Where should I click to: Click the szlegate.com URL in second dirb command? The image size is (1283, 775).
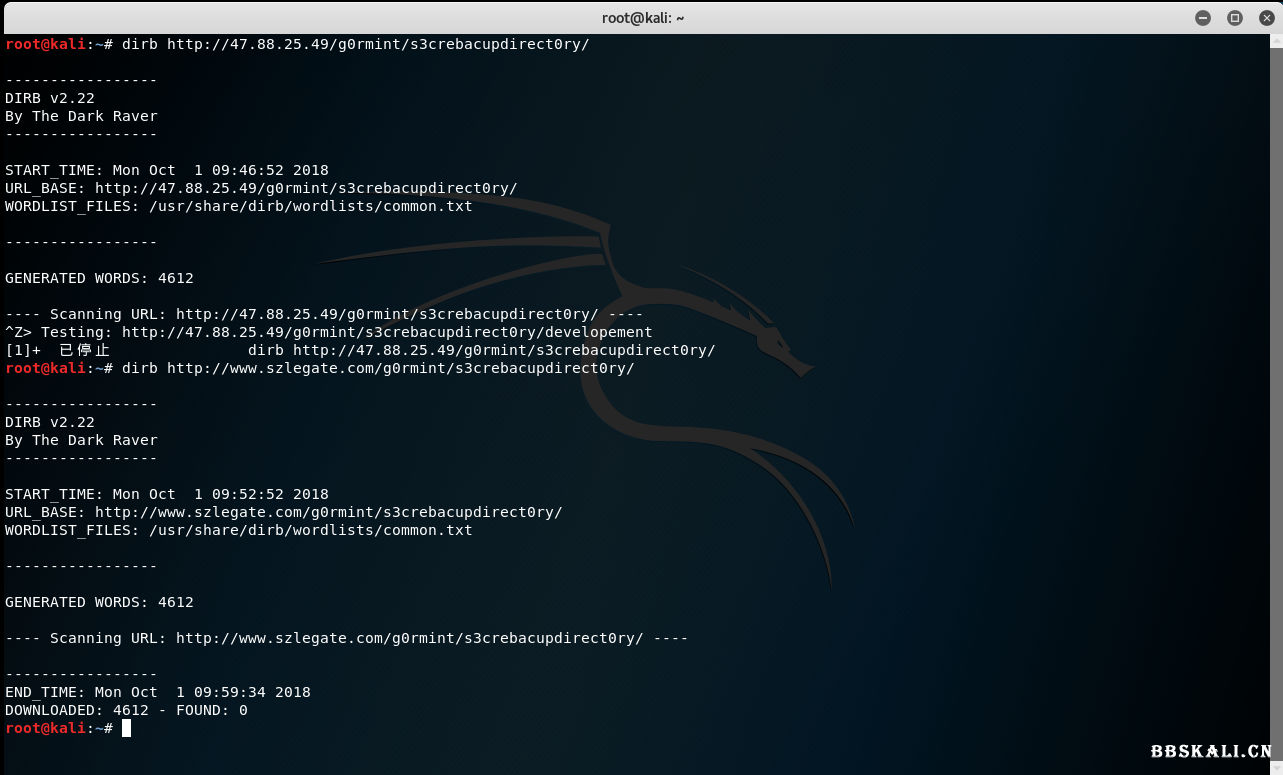click(400, 368)
